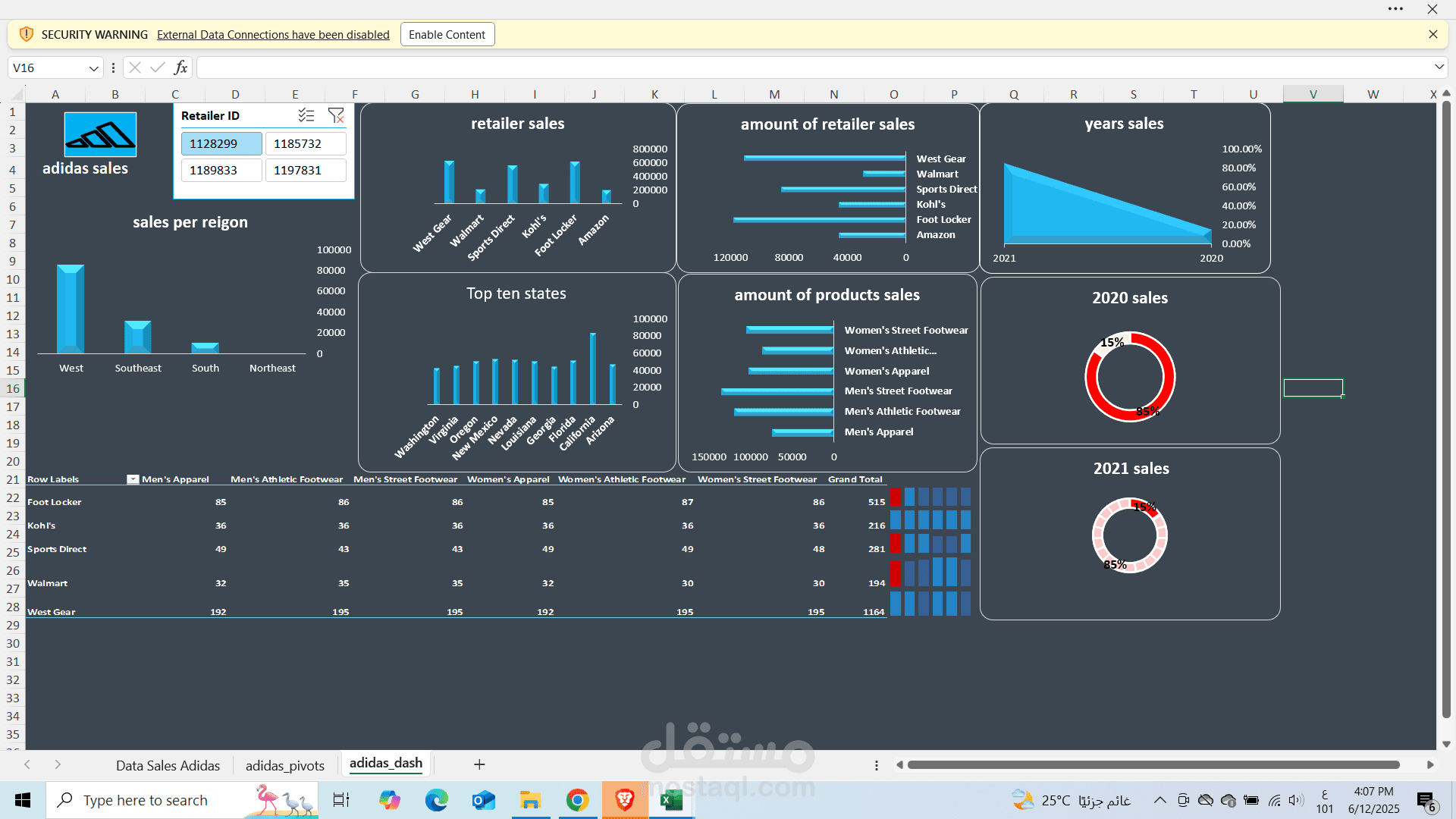Click vertical scrollbar thumb
Viewport: 1456px width, 819px height.
point(1446,409)
